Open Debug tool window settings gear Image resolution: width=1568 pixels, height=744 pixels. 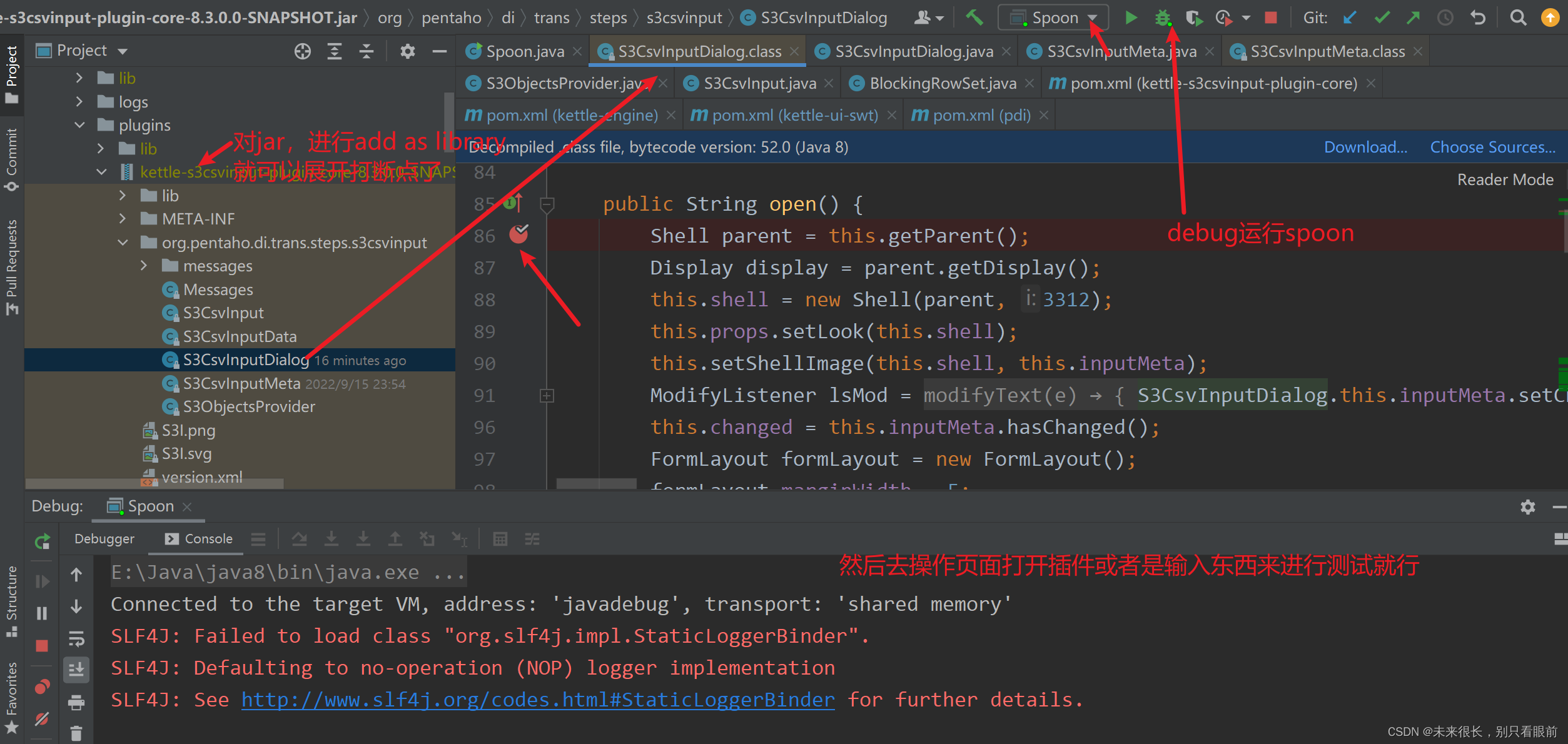click(1528, 507)
